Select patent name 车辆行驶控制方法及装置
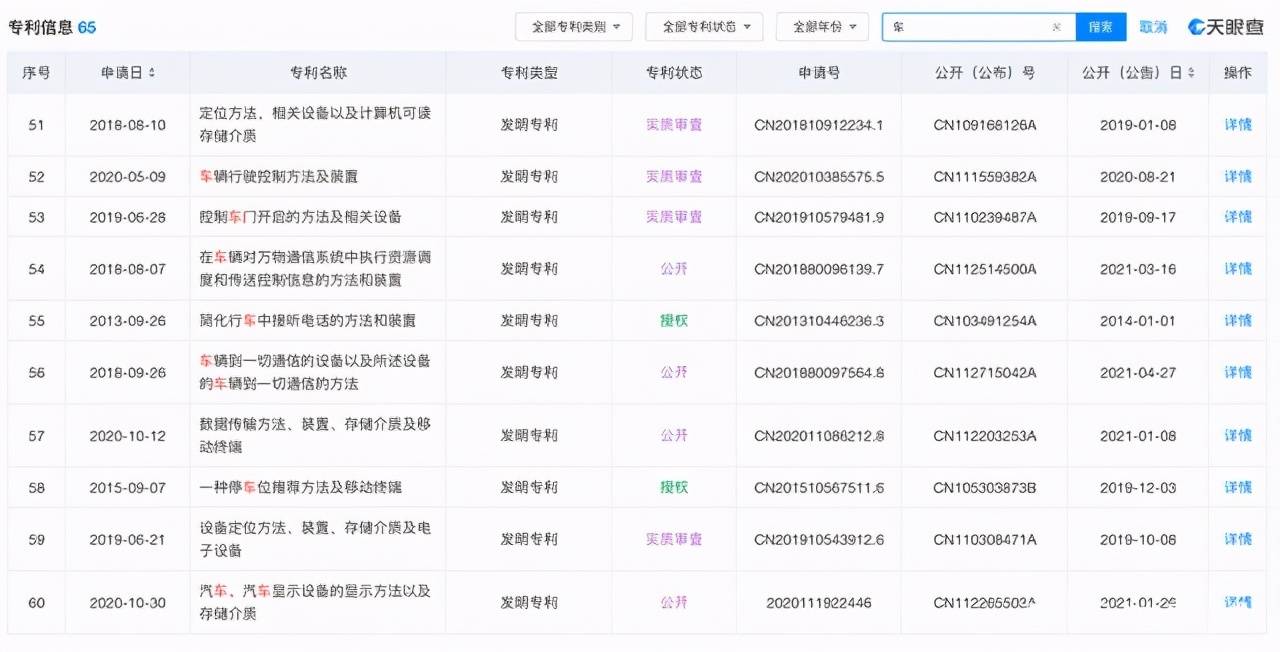The width and height of the screenshot is (1280, 652). [279, 176]
